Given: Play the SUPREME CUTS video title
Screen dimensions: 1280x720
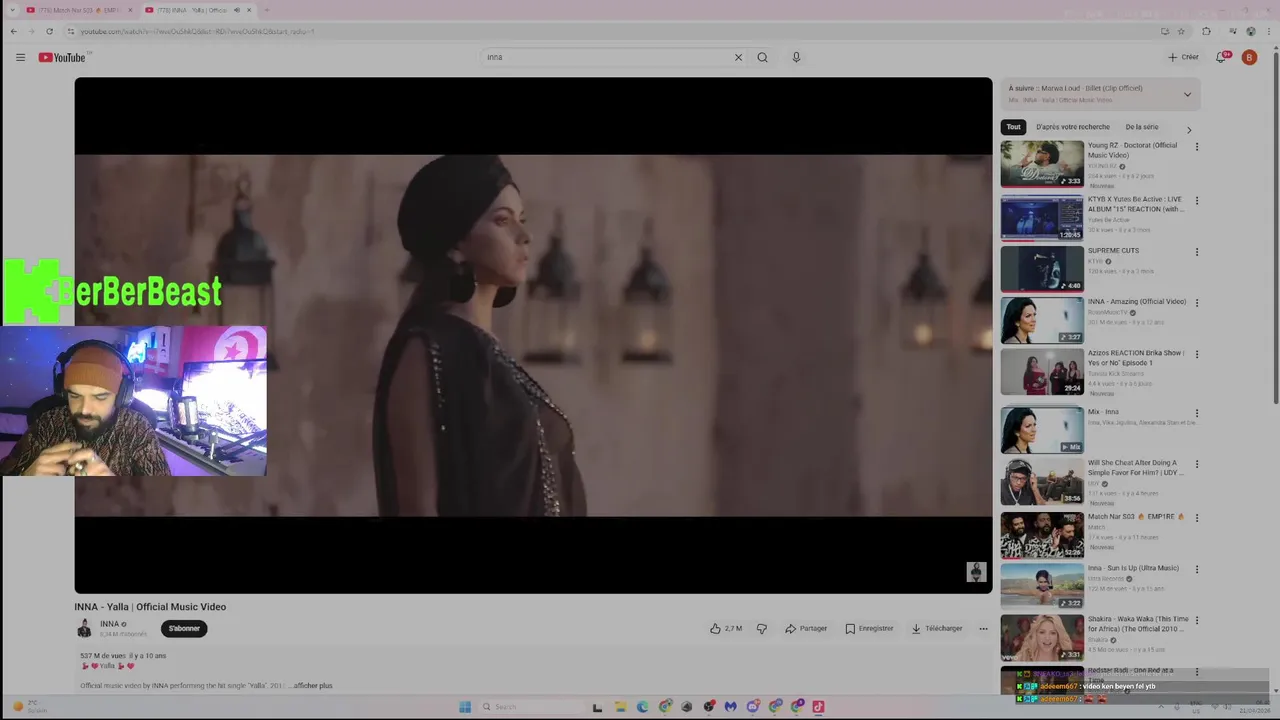Looking at the screenshot, I should click(x=1113, y=251).
